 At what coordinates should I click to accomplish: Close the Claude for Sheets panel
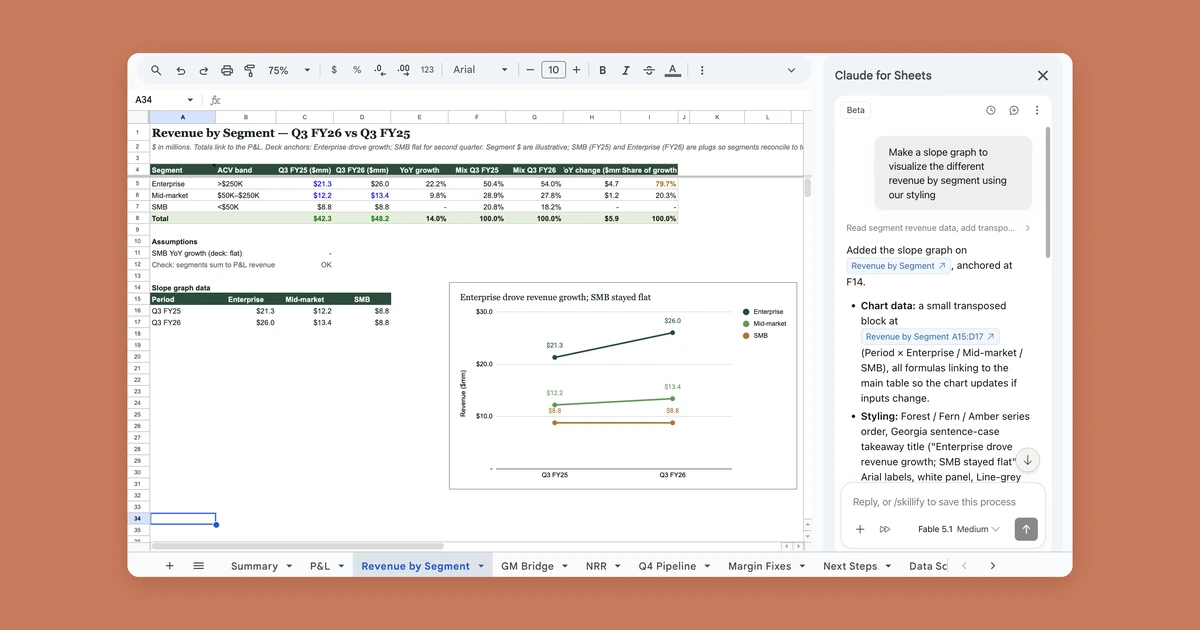pos(1043,75)
